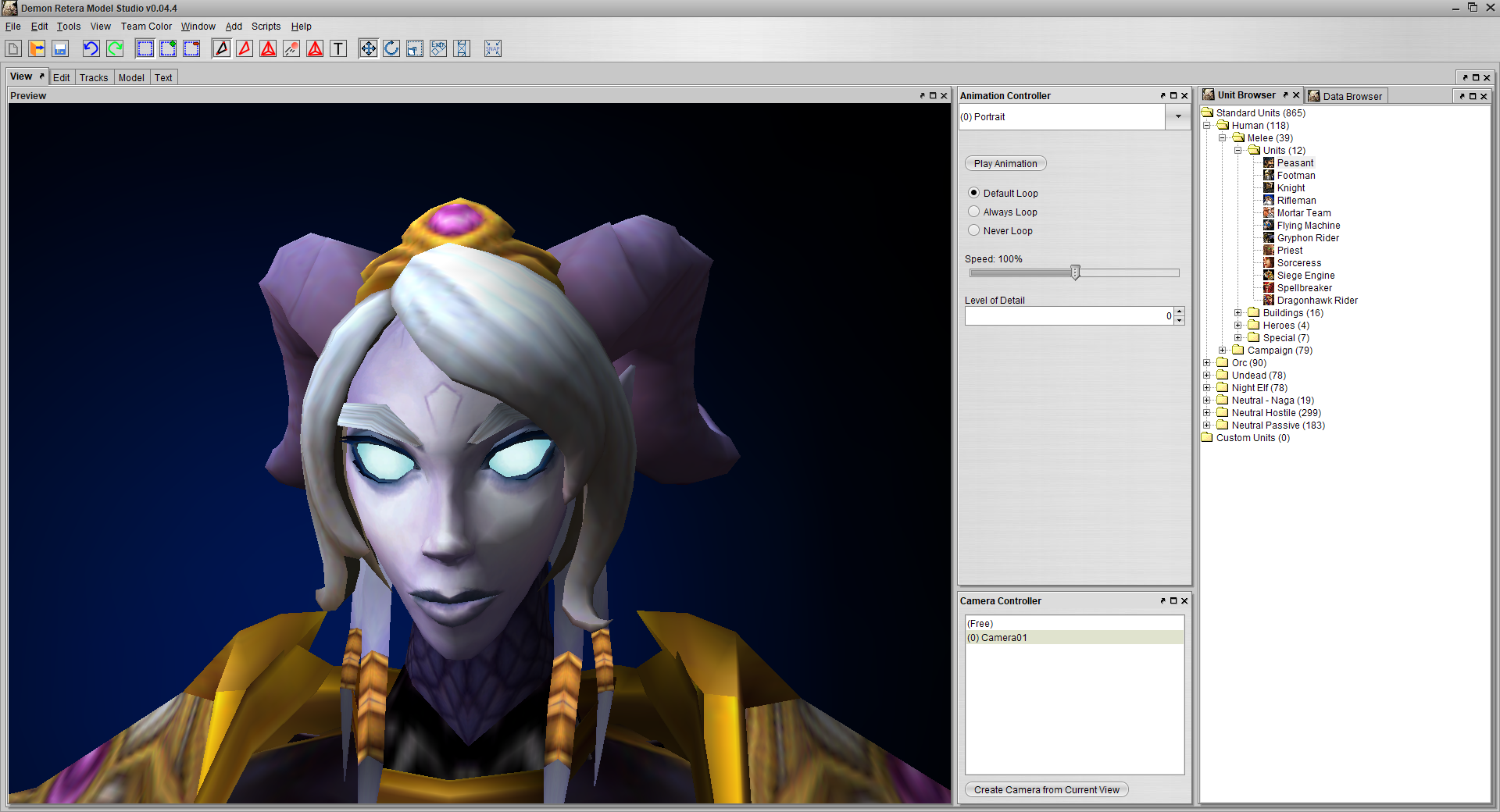Expand the Orc (90) folder
1500x812 pixels.
[x=1207, y=363]
